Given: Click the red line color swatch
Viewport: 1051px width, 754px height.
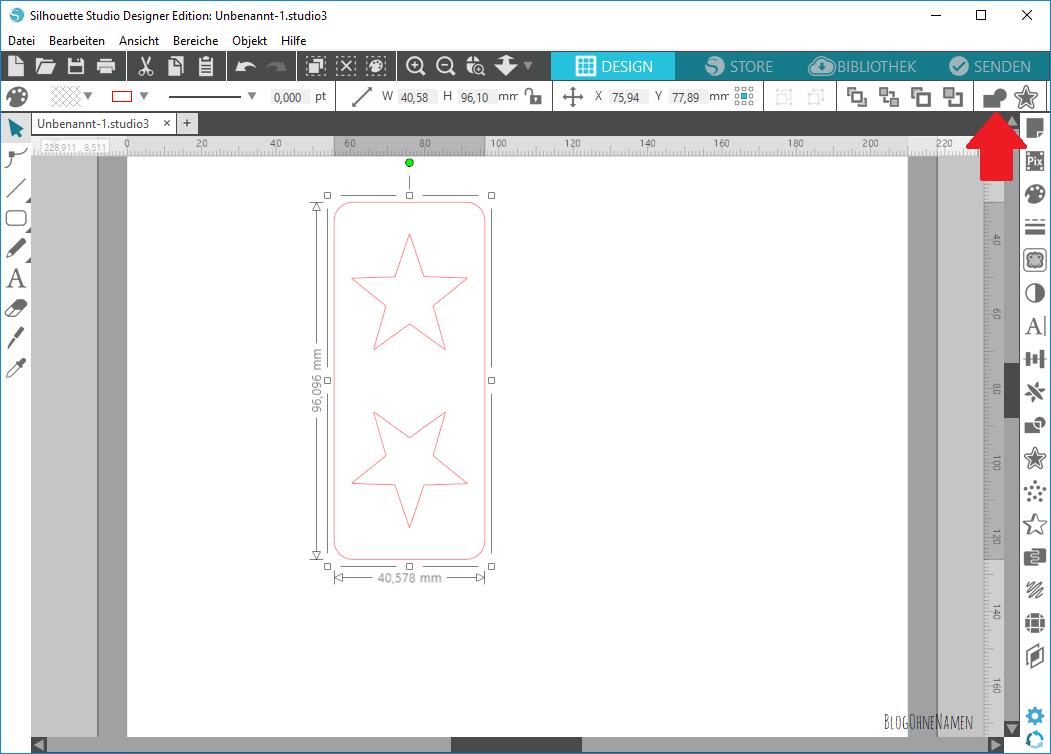Looking at the screenshot, I should pos(122,97).
